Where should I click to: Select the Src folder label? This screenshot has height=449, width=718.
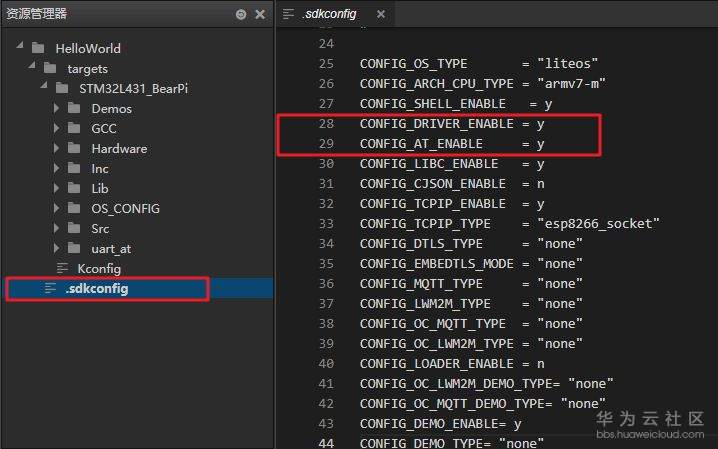[100, 229]
